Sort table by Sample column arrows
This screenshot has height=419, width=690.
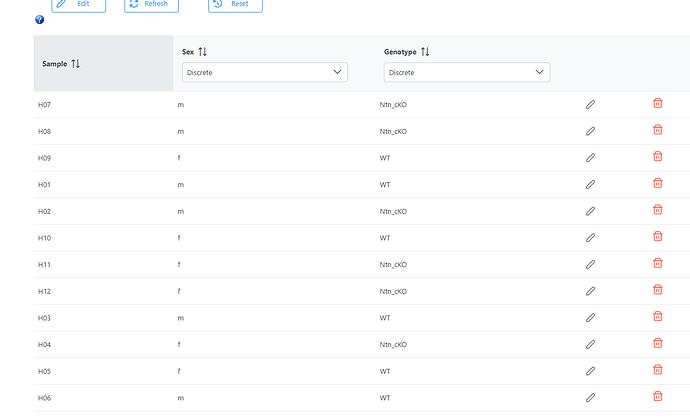[76, 64]
